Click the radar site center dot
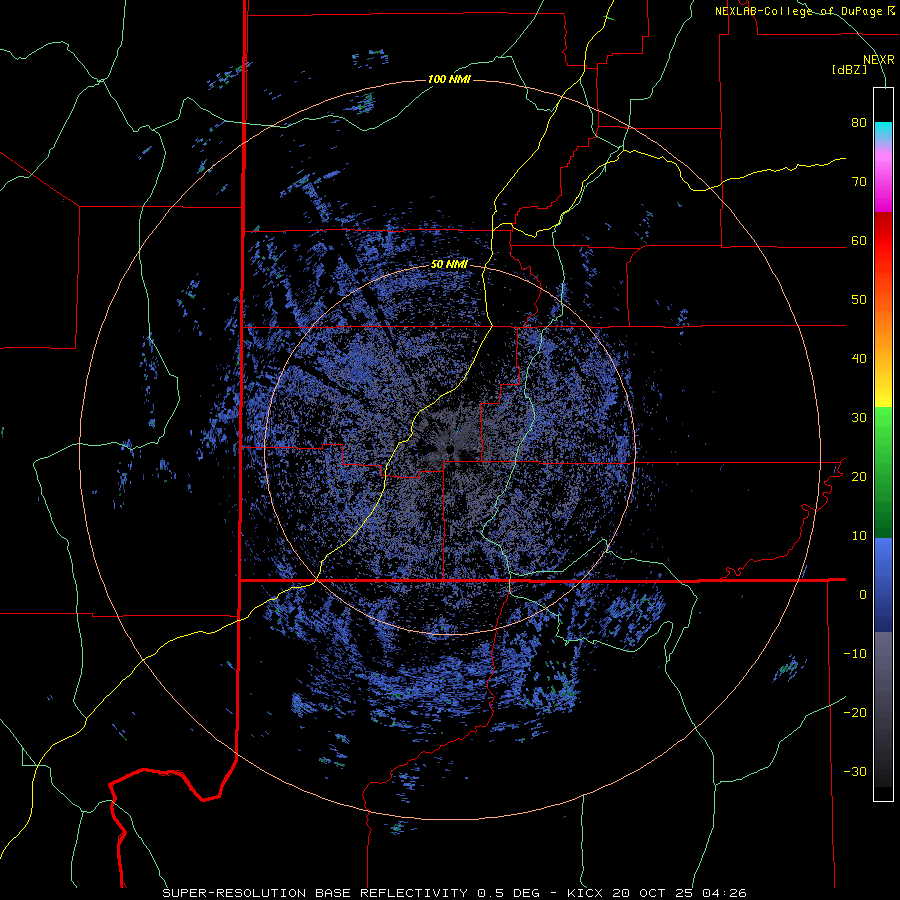 (x=450, y=449)
